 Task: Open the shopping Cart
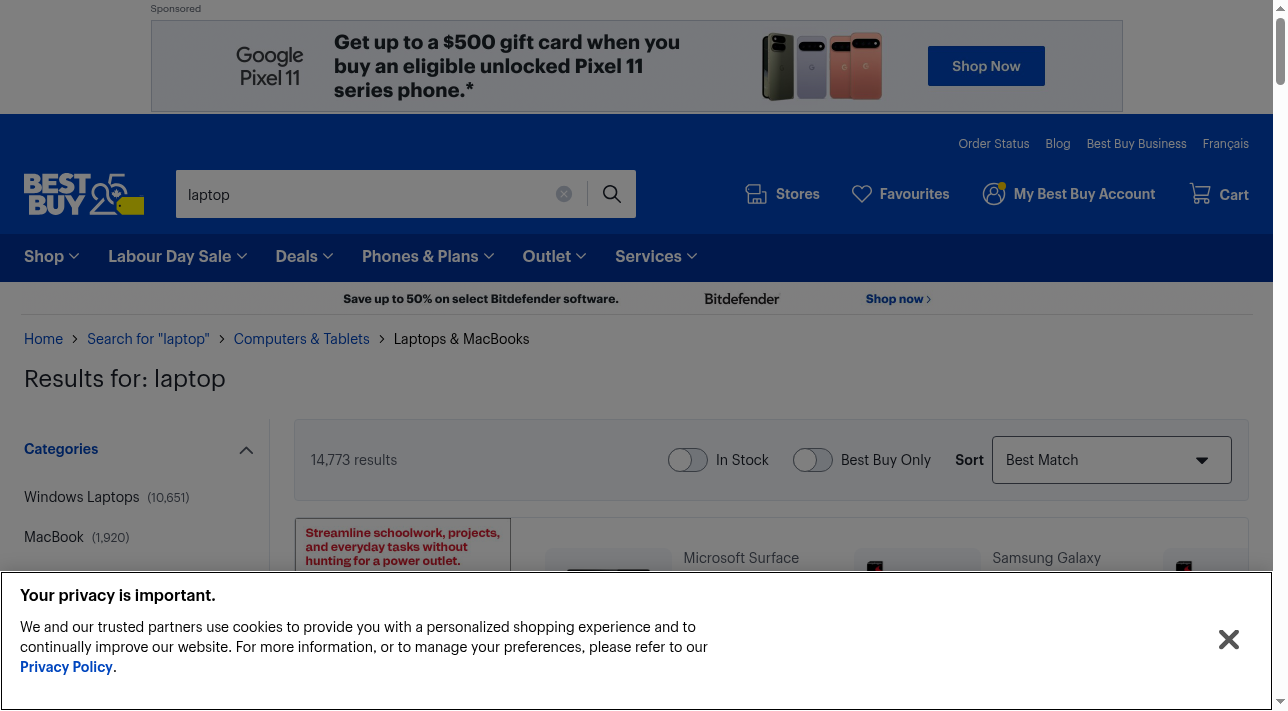(1219, 194)
